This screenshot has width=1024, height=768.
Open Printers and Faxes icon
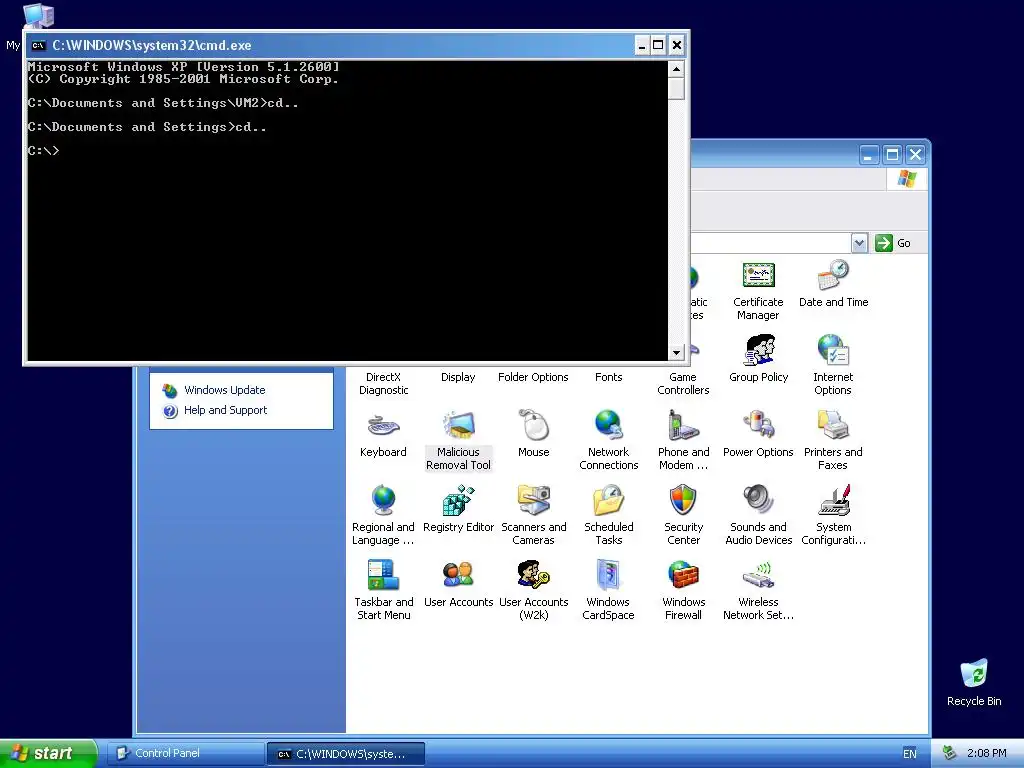(833, 441)
